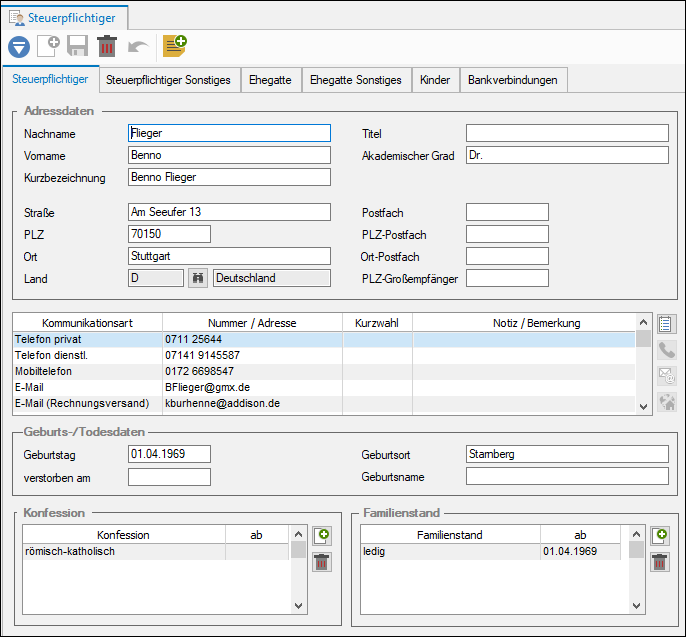Image resolution: width=686 pixels, height=637 pixels.
Task: Click the Akademischer Grad field
Action: pyautogui.click(x=567, y=155)
